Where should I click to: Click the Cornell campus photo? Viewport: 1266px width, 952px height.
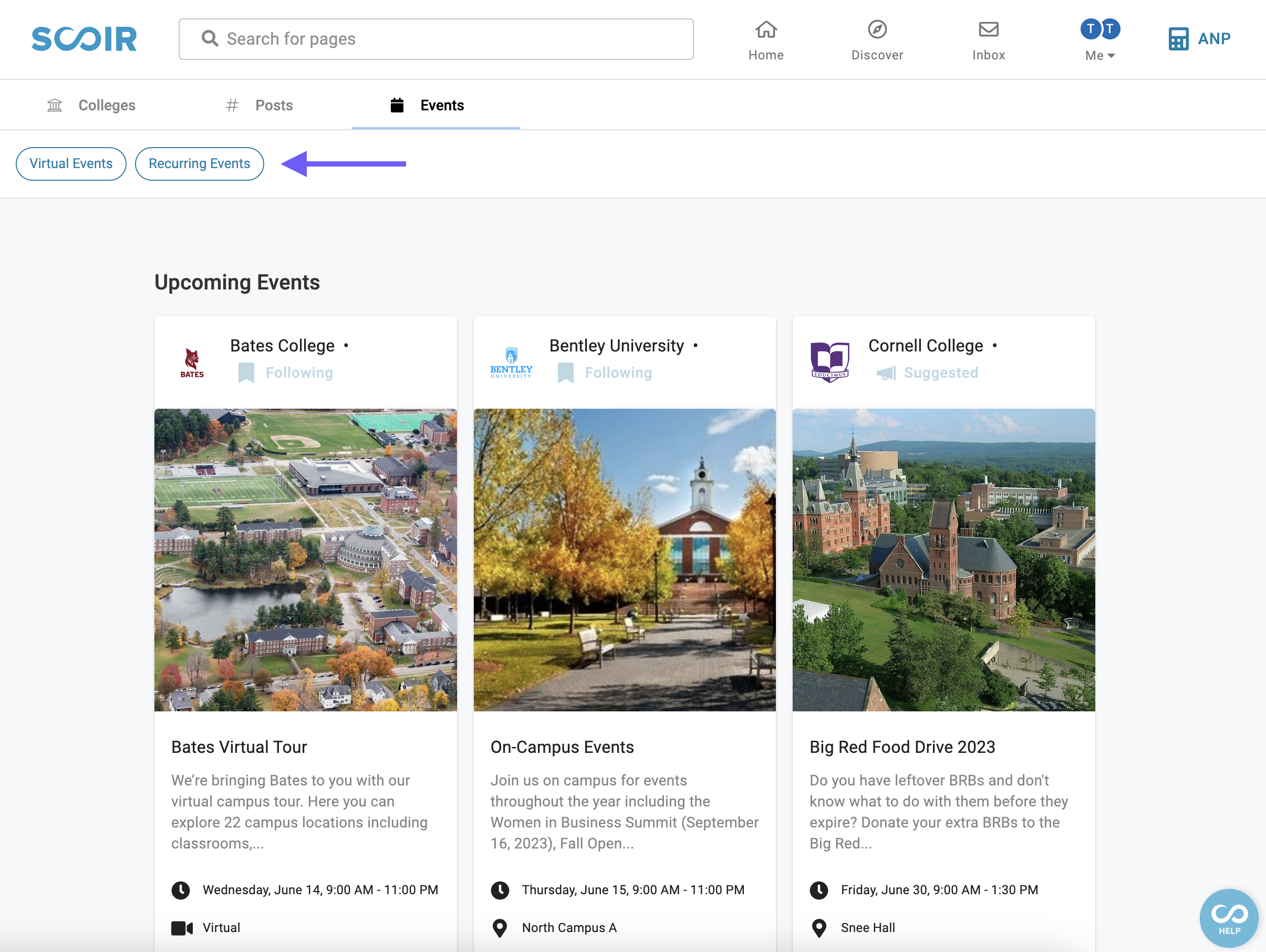click(x=943, y=560)
